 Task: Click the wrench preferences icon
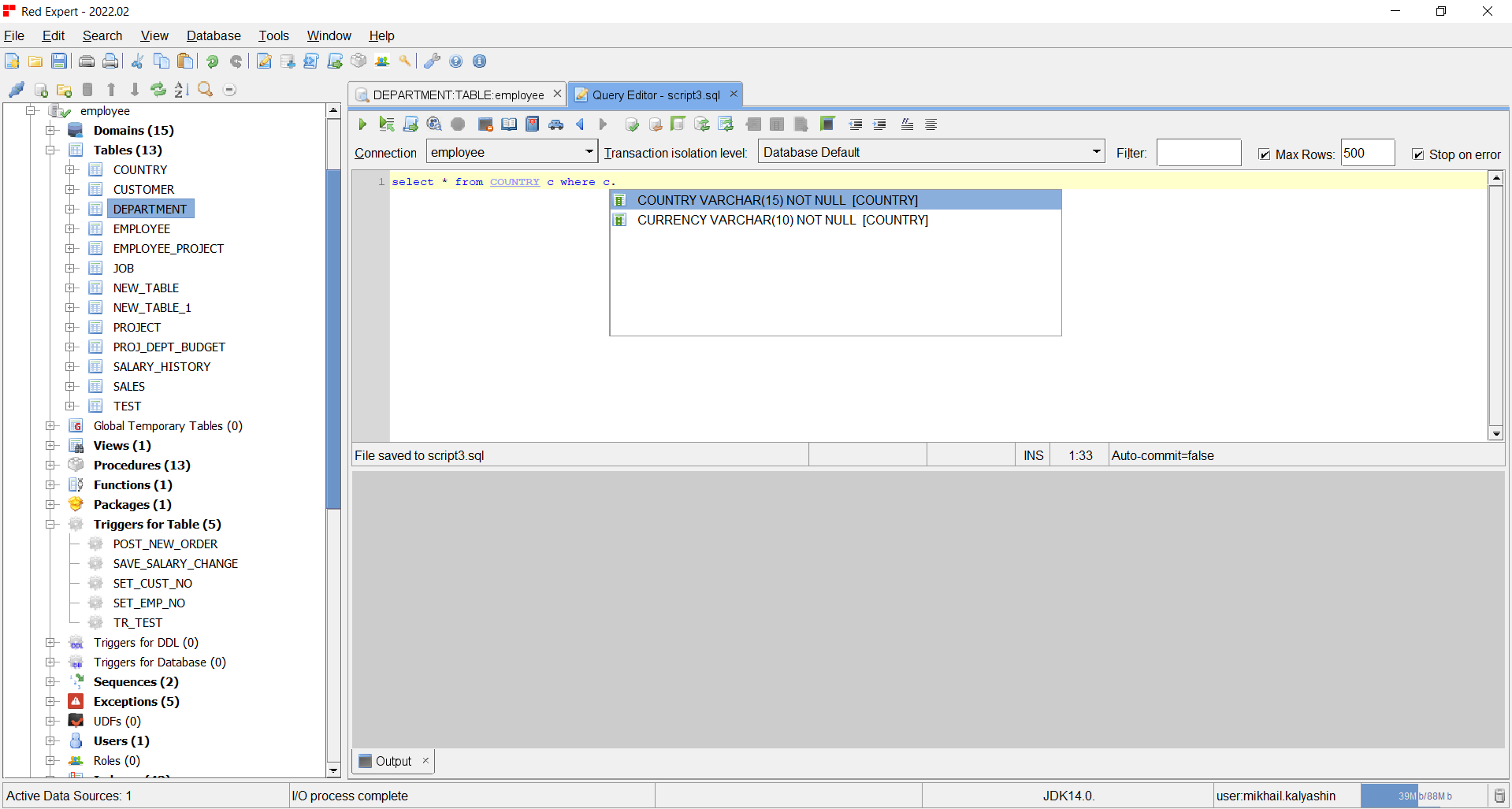(x=432, y=61)
